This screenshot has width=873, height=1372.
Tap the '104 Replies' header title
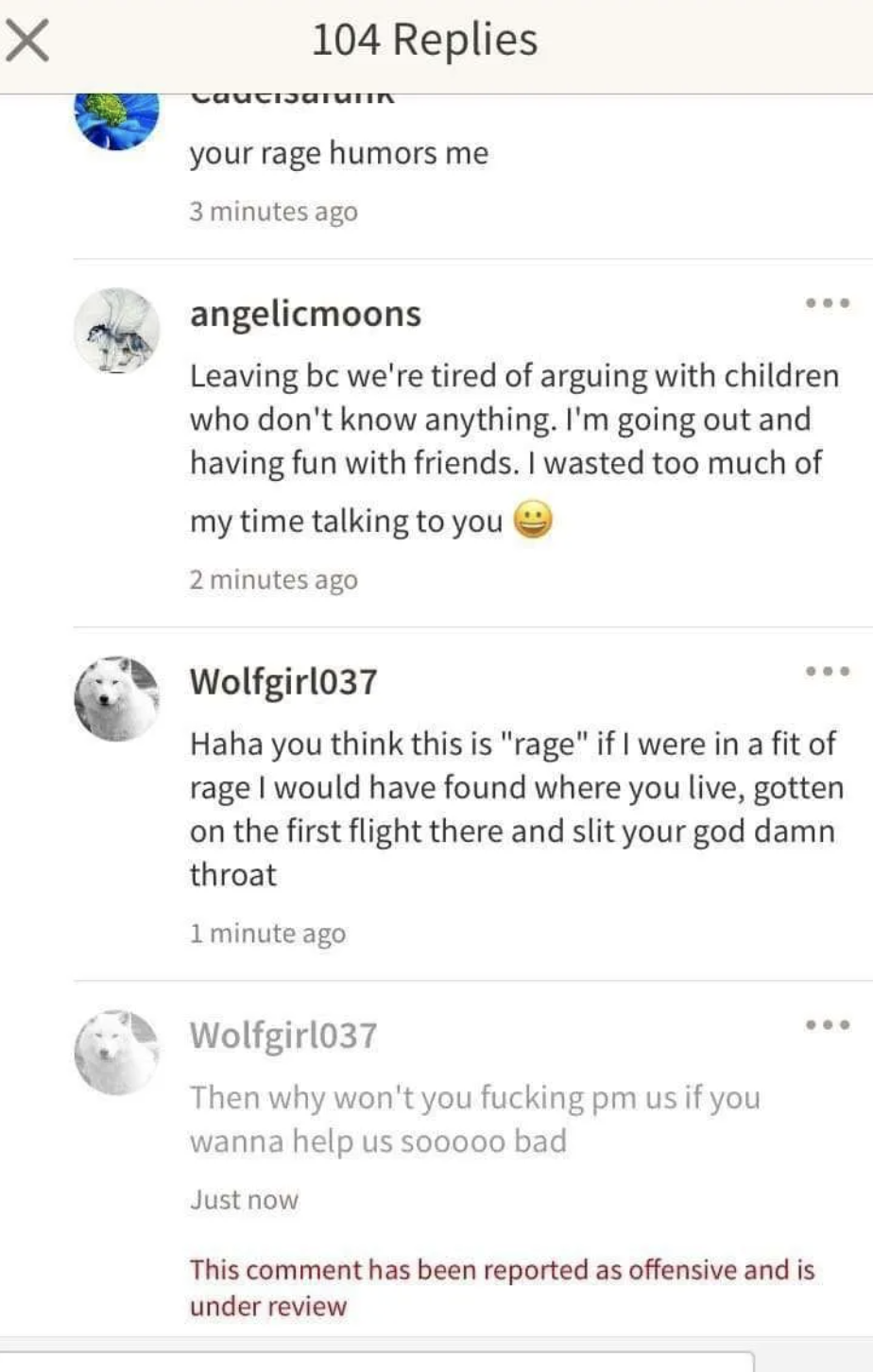point(424,40)
